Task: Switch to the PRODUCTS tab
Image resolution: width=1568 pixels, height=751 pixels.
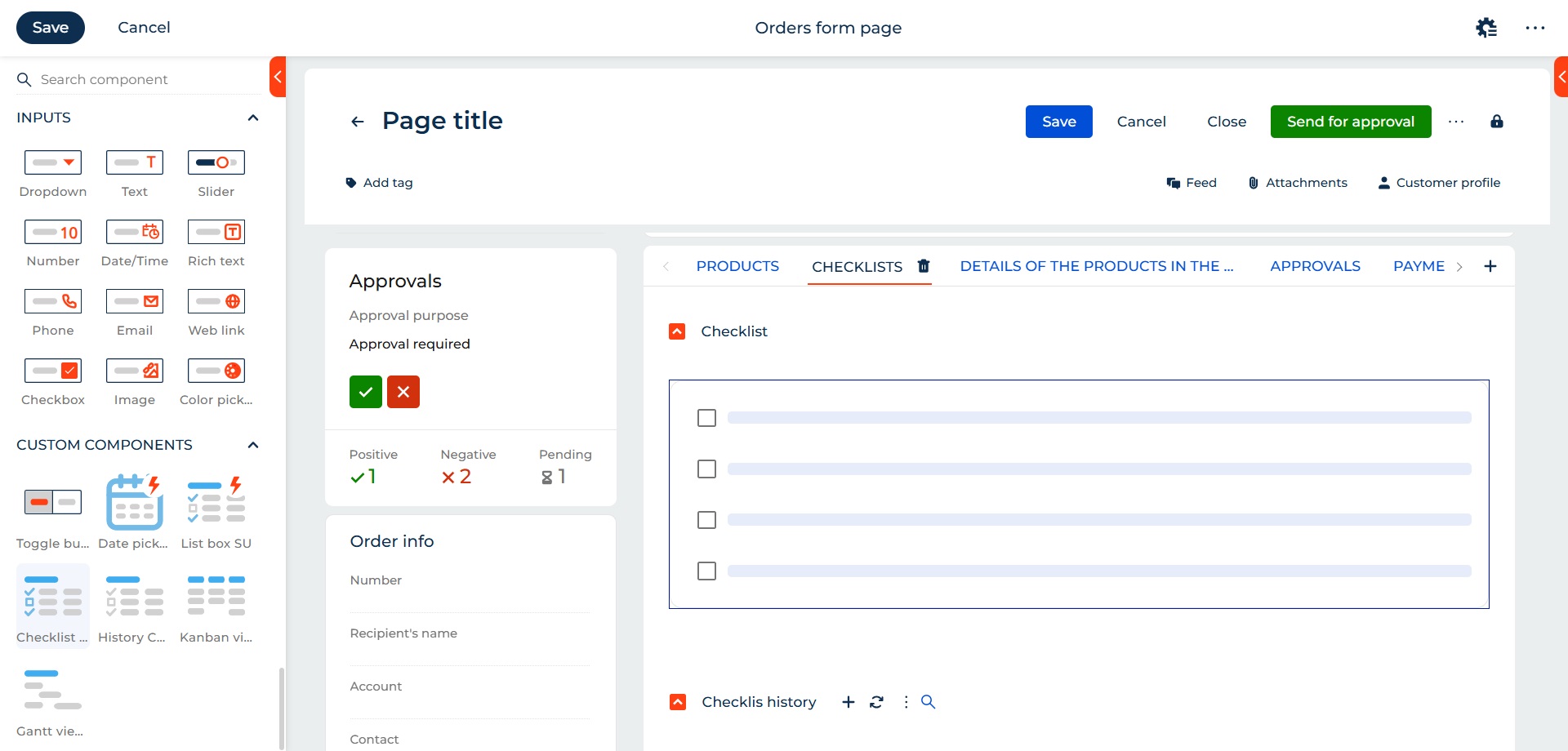Action: point(737,266)
